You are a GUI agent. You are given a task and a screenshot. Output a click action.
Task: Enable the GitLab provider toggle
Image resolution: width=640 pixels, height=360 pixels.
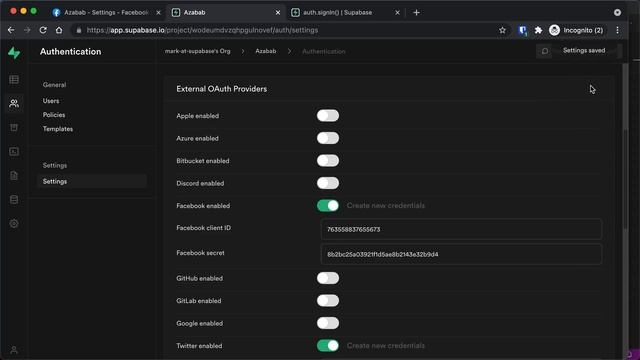pos(328,301)
